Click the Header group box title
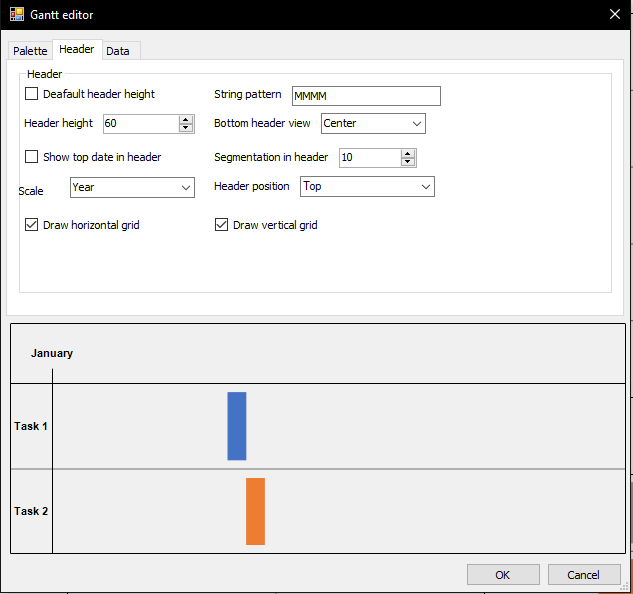Image resolution: width=633 pixels, height=594 pixels. point(44,74)
